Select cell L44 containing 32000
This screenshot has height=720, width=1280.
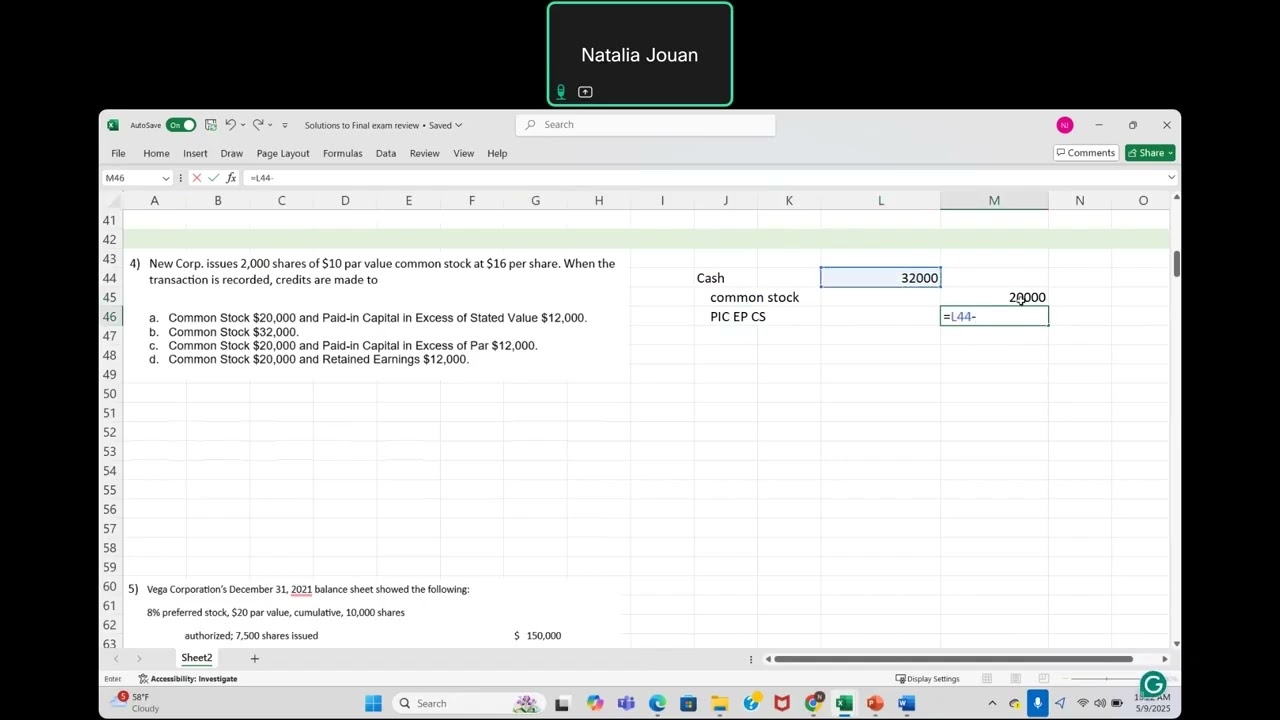(x=881, y=278)
